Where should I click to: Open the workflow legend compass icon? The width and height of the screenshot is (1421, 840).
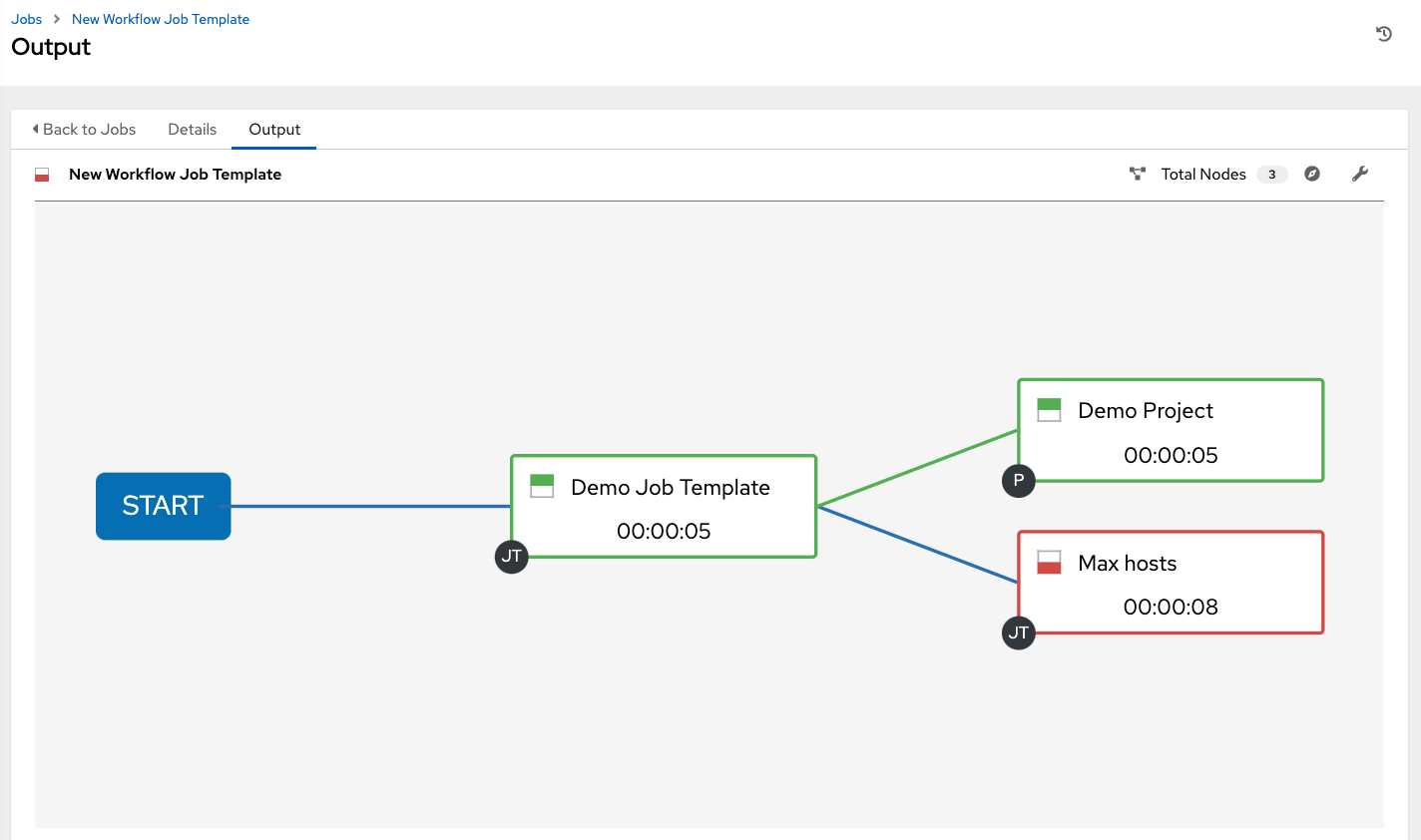point(1311,174)
